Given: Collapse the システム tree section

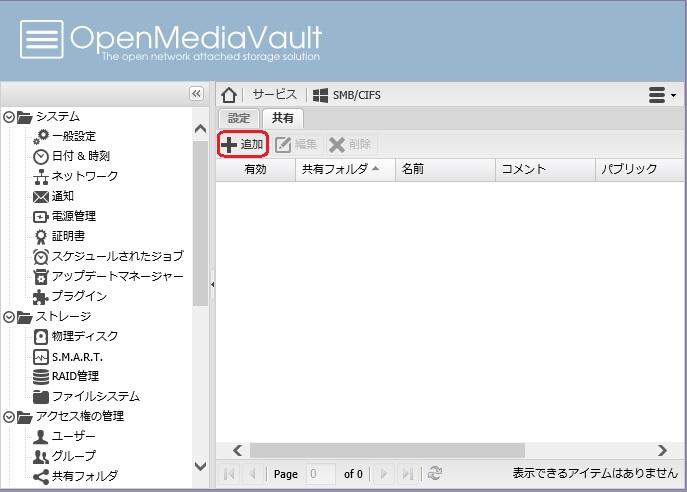Looking at the screenshot, I should (x=9, y=117).
